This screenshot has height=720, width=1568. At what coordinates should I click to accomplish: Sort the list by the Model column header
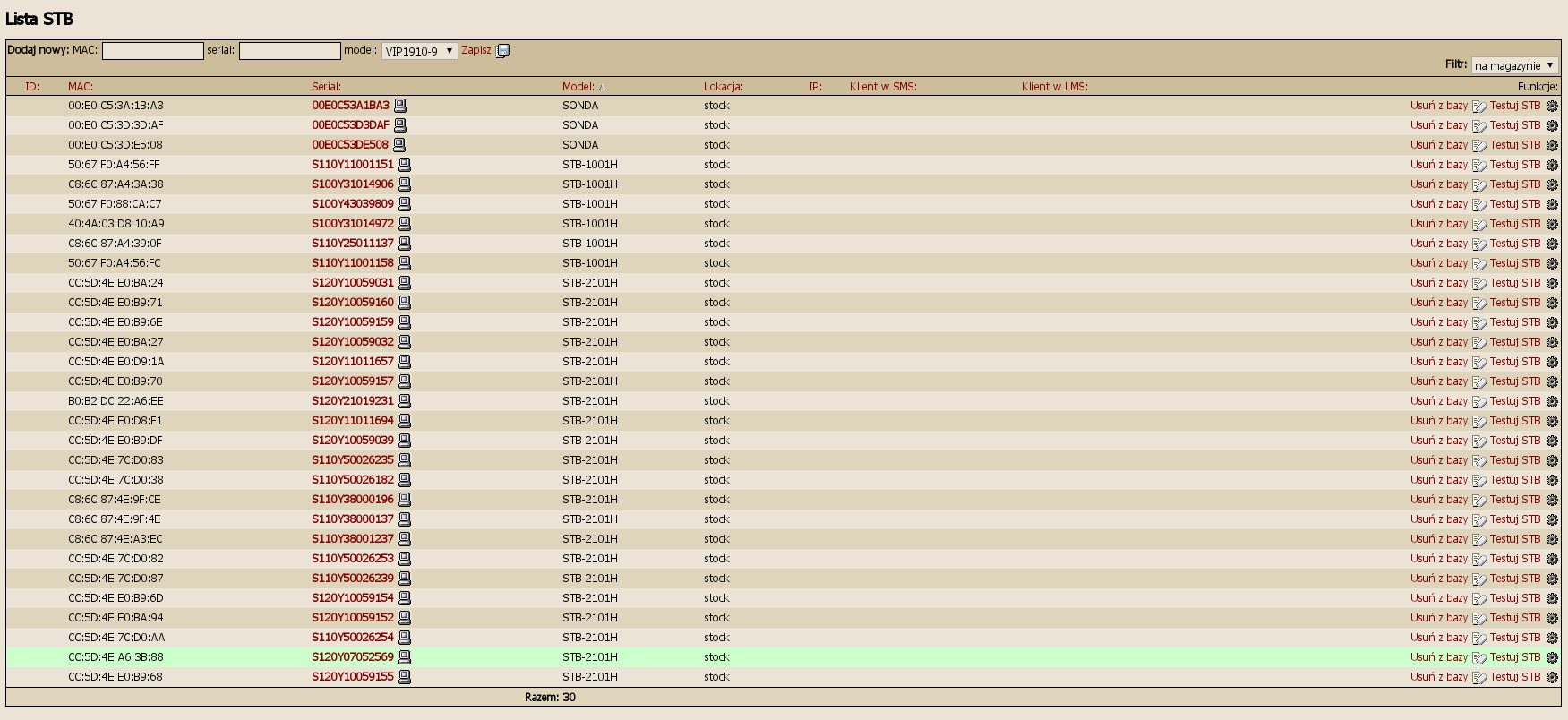click(578, 87)
